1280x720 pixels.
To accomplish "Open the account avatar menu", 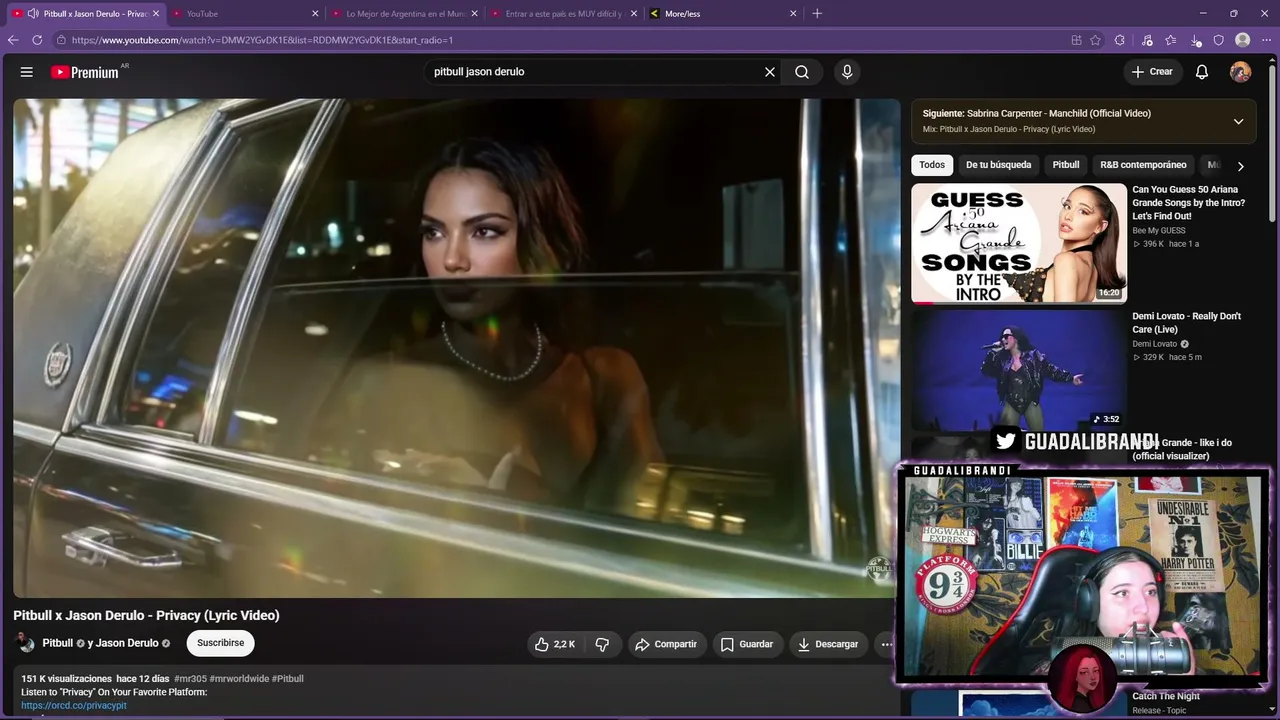I will point(1240,72).
